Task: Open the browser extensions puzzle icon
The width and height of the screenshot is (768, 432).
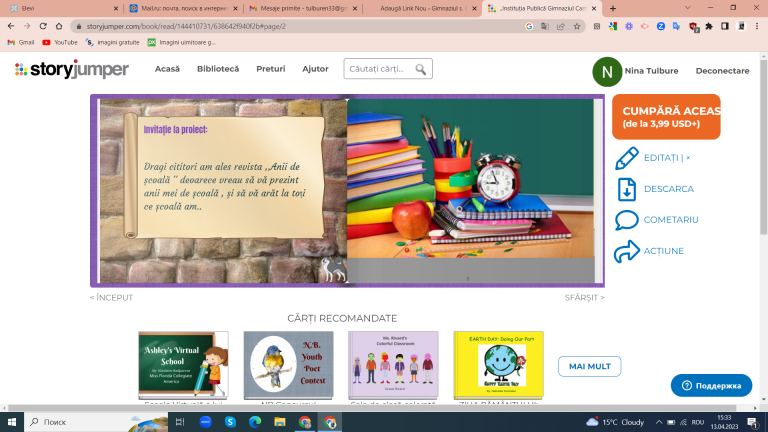Action: 709,26
